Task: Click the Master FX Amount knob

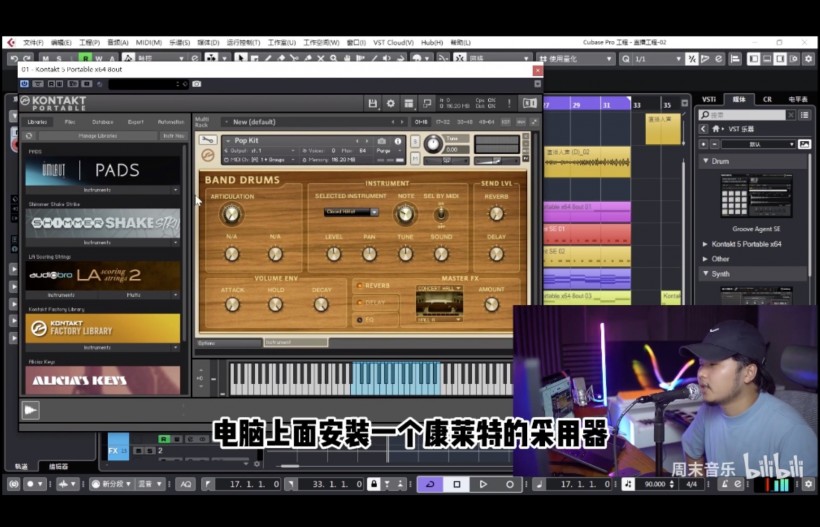Action: click(492, 304)
